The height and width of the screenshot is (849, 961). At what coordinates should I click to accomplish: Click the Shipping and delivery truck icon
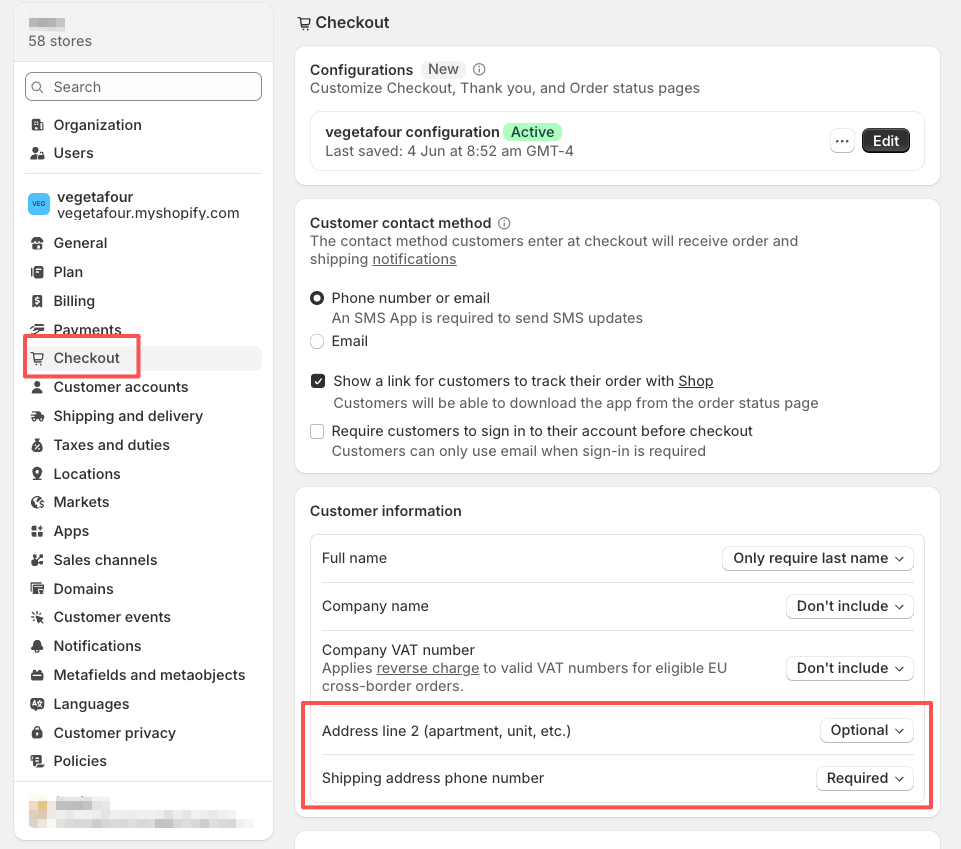click(x=37, y=416)
